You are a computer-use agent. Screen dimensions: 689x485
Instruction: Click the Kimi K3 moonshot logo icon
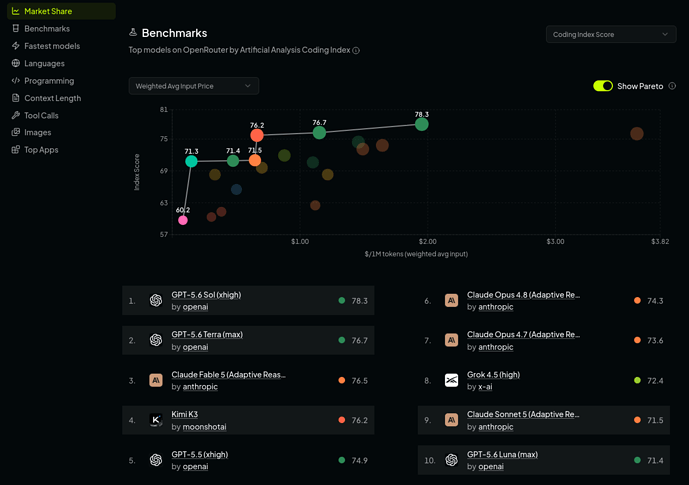[x=156, y=420]
